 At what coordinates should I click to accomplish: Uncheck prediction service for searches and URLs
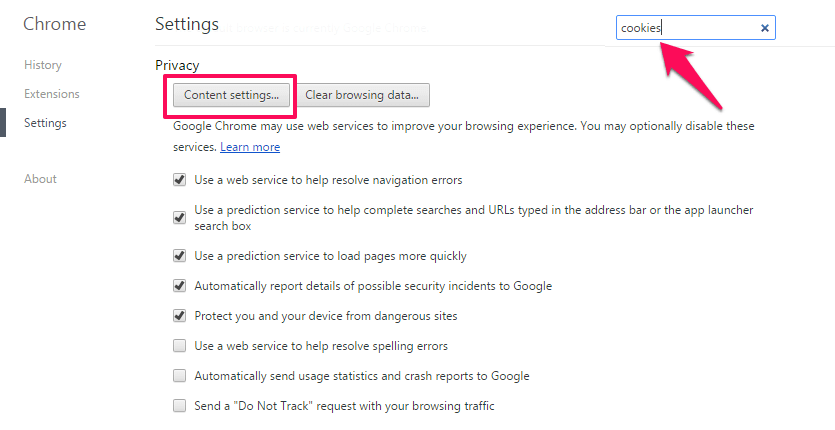[179, 217]
